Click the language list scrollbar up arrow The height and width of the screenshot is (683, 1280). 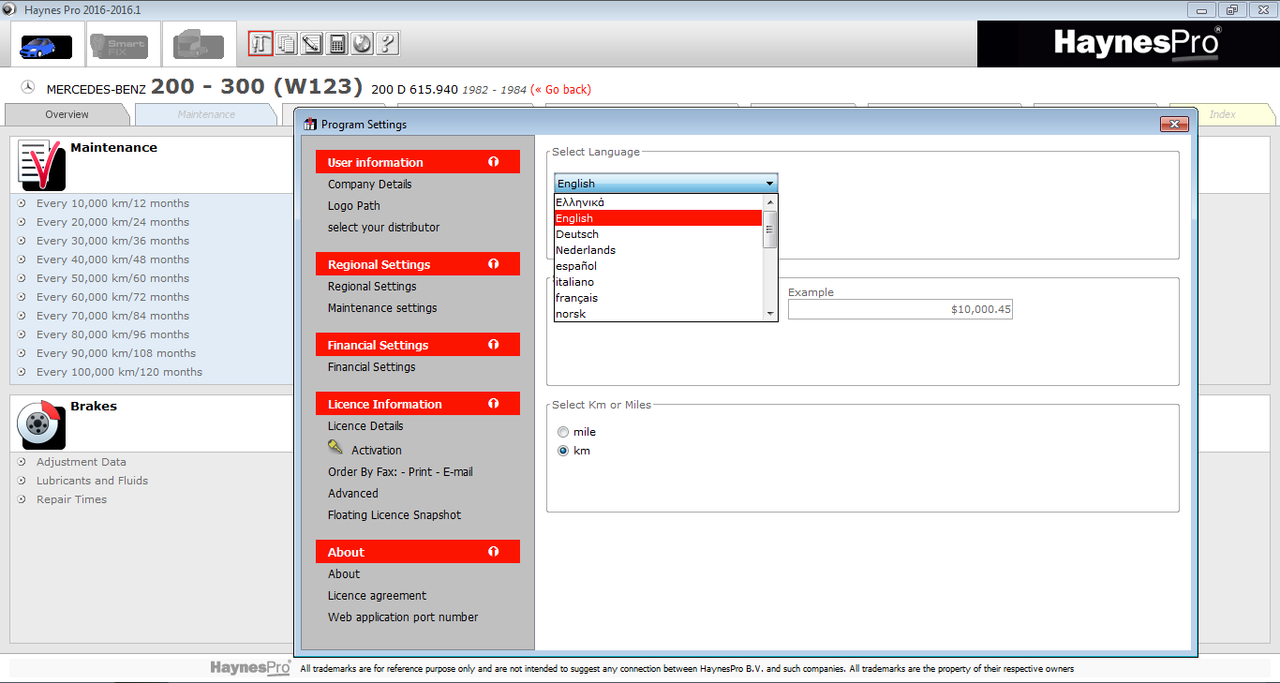click(x=769, y=201)
